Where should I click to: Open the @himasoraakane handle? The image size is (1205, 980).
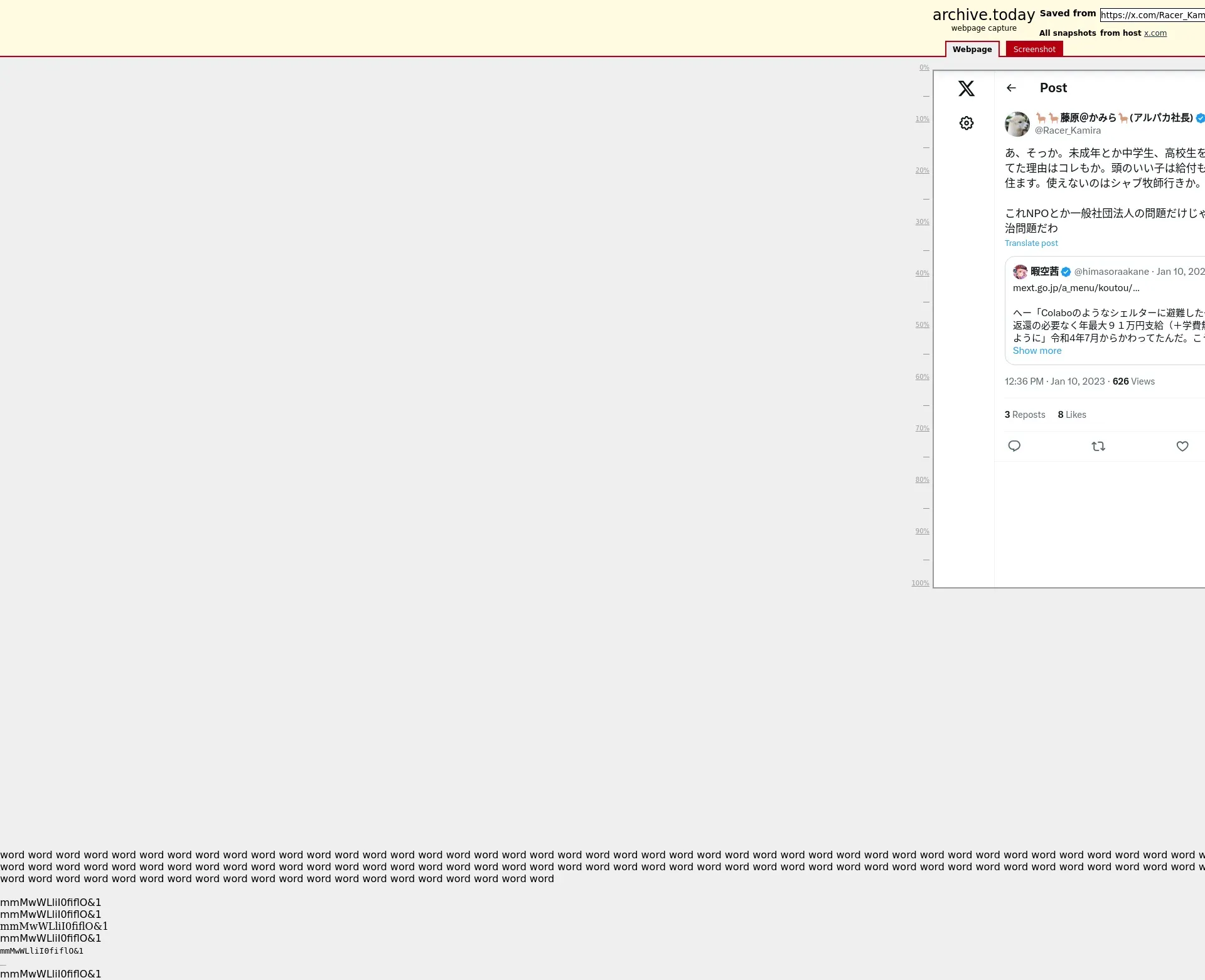1111,272
